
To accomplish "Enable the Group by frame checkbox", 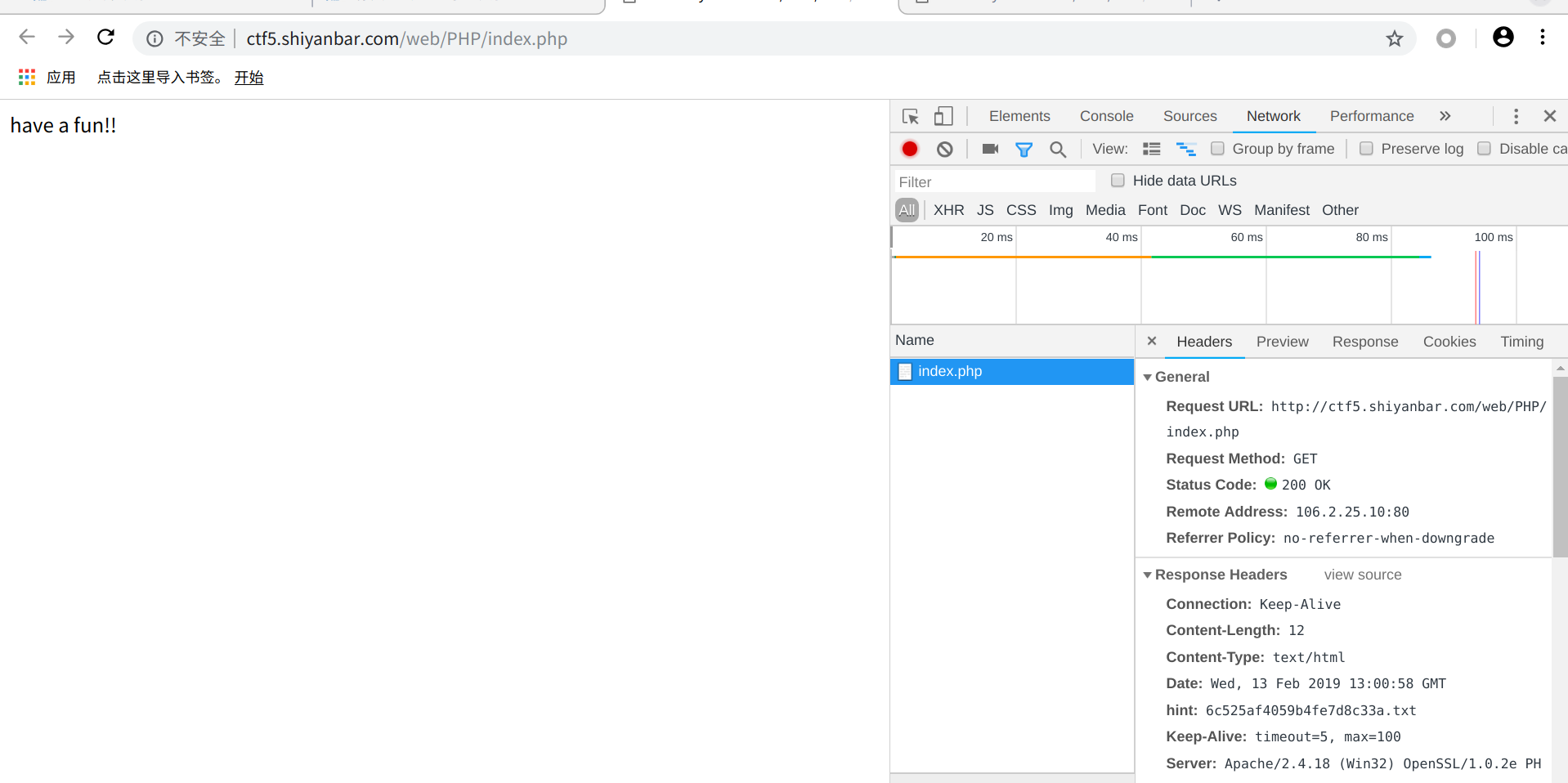I will [x=1217, y=148].
